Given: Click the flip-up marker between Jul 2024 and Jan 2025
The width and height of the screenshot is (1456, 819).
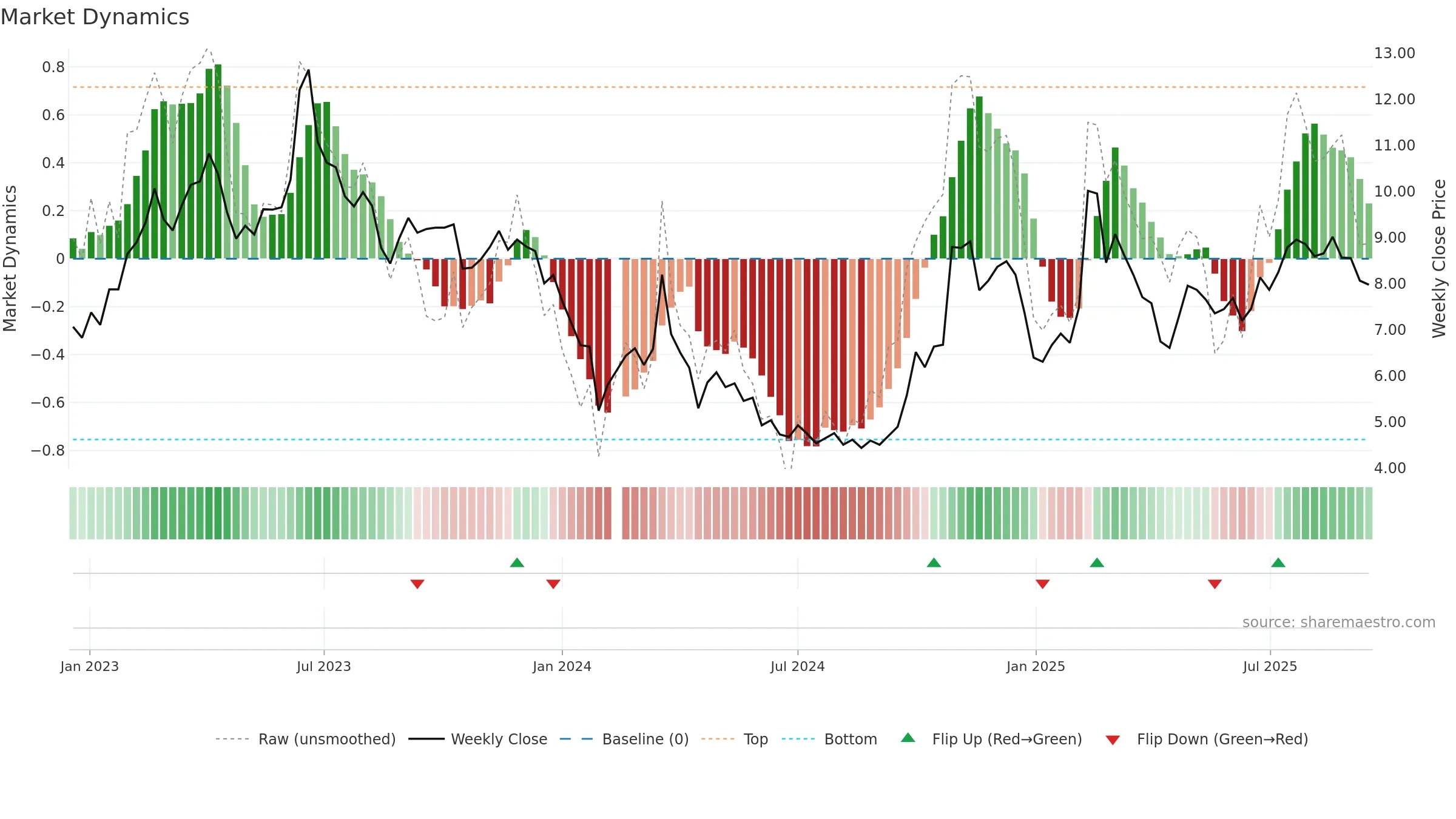Looking at the screenshot, I should (x=934, y=562).
